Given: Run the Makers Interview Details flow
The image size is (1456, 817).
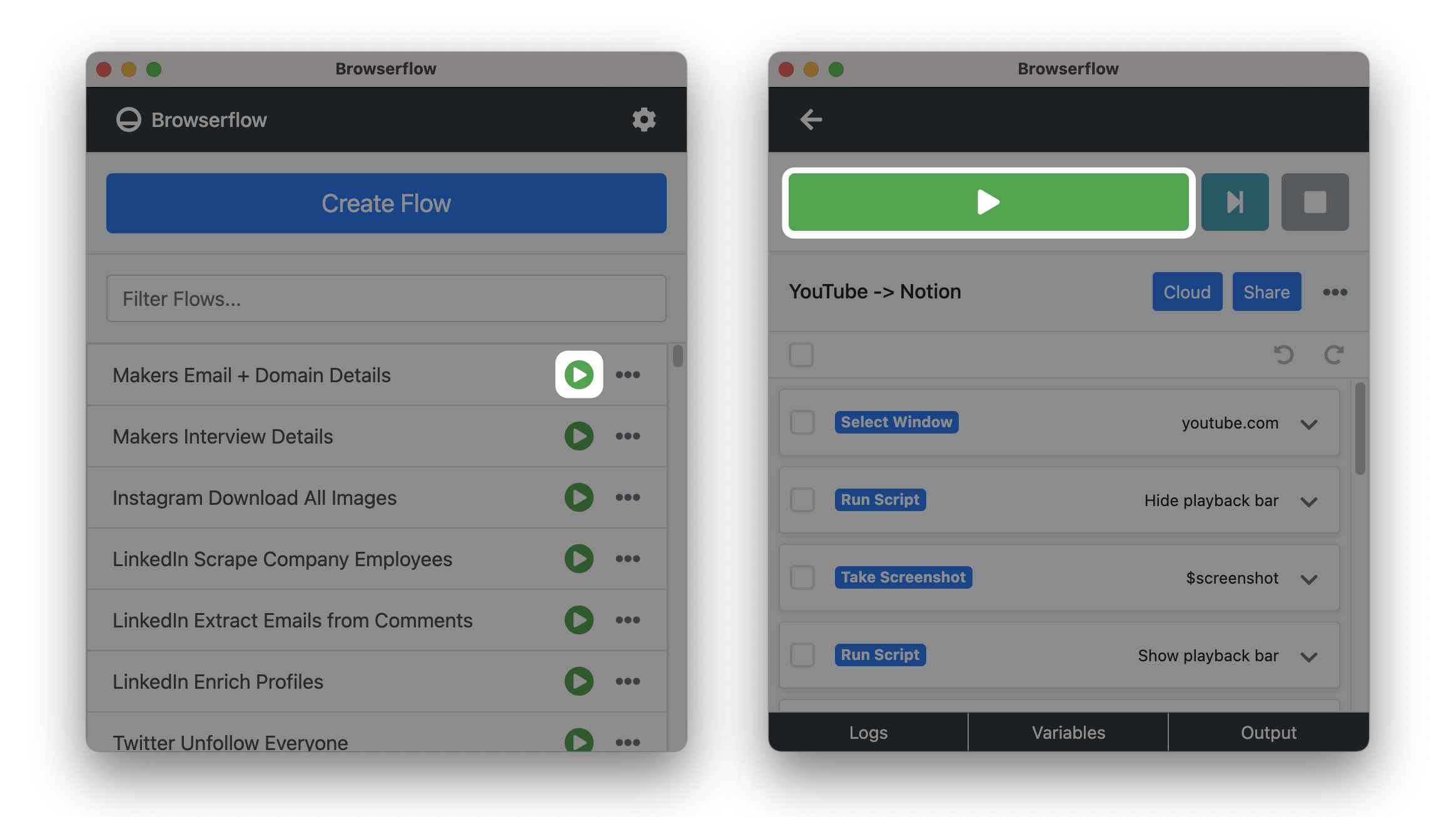Looking at the screenshot, I should pos(579,436).
